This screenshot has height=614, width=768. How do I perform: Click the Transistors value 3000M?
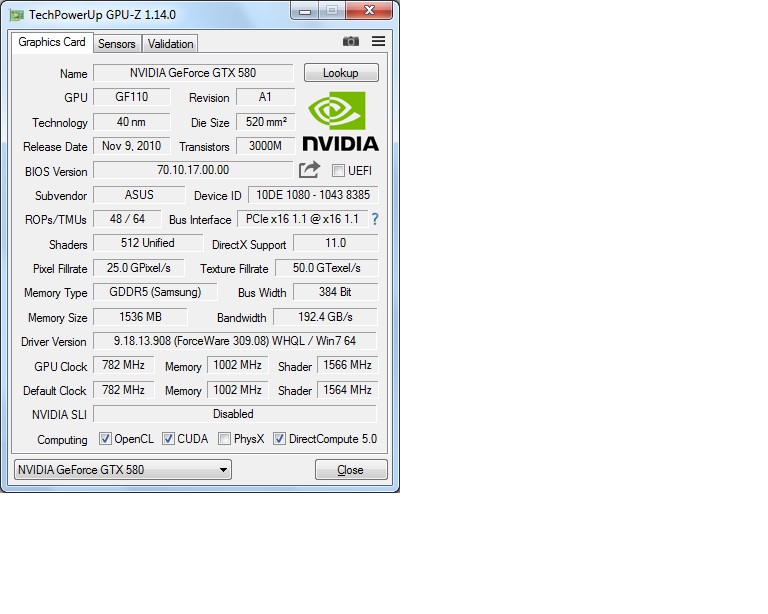point(265,146)
